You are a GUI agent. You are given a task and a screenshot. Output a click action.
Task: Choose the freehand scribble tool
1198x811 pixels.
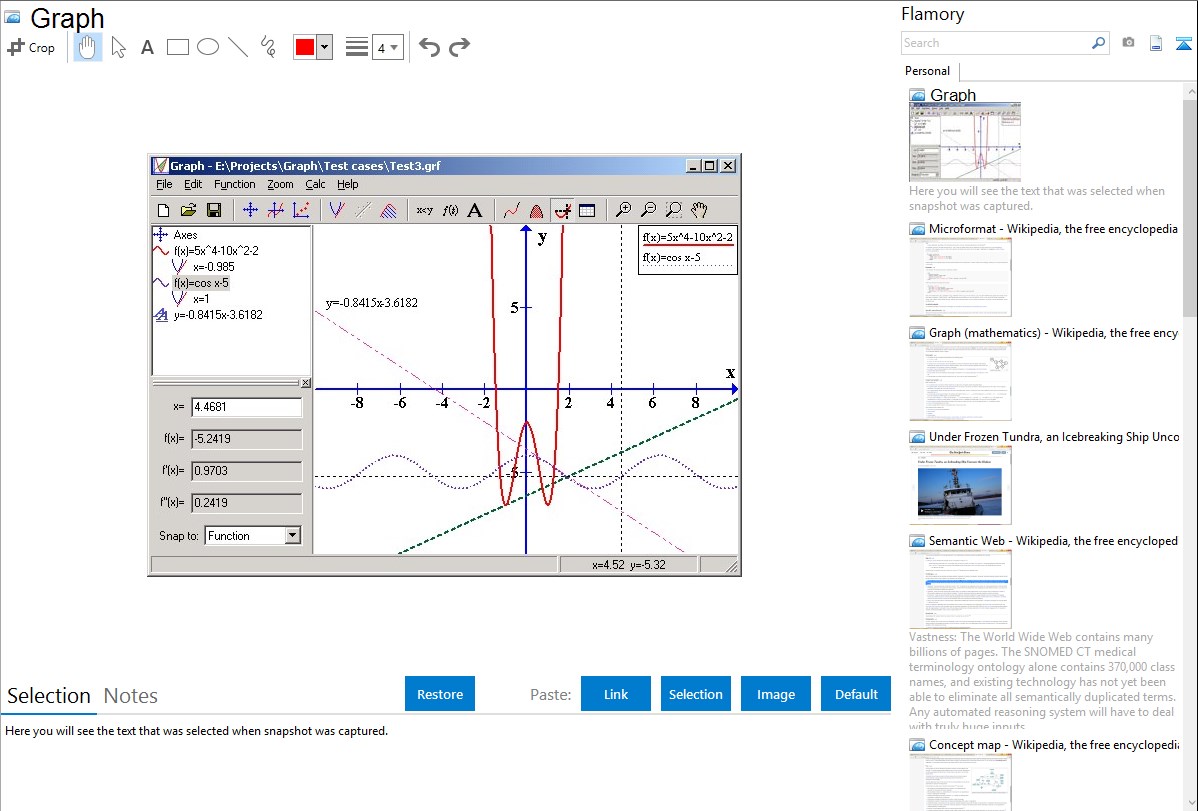pos(267,47)
